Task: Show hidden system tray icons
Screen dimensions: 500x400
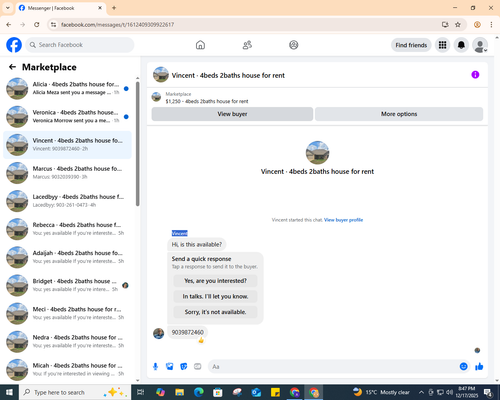Action: 421,392
